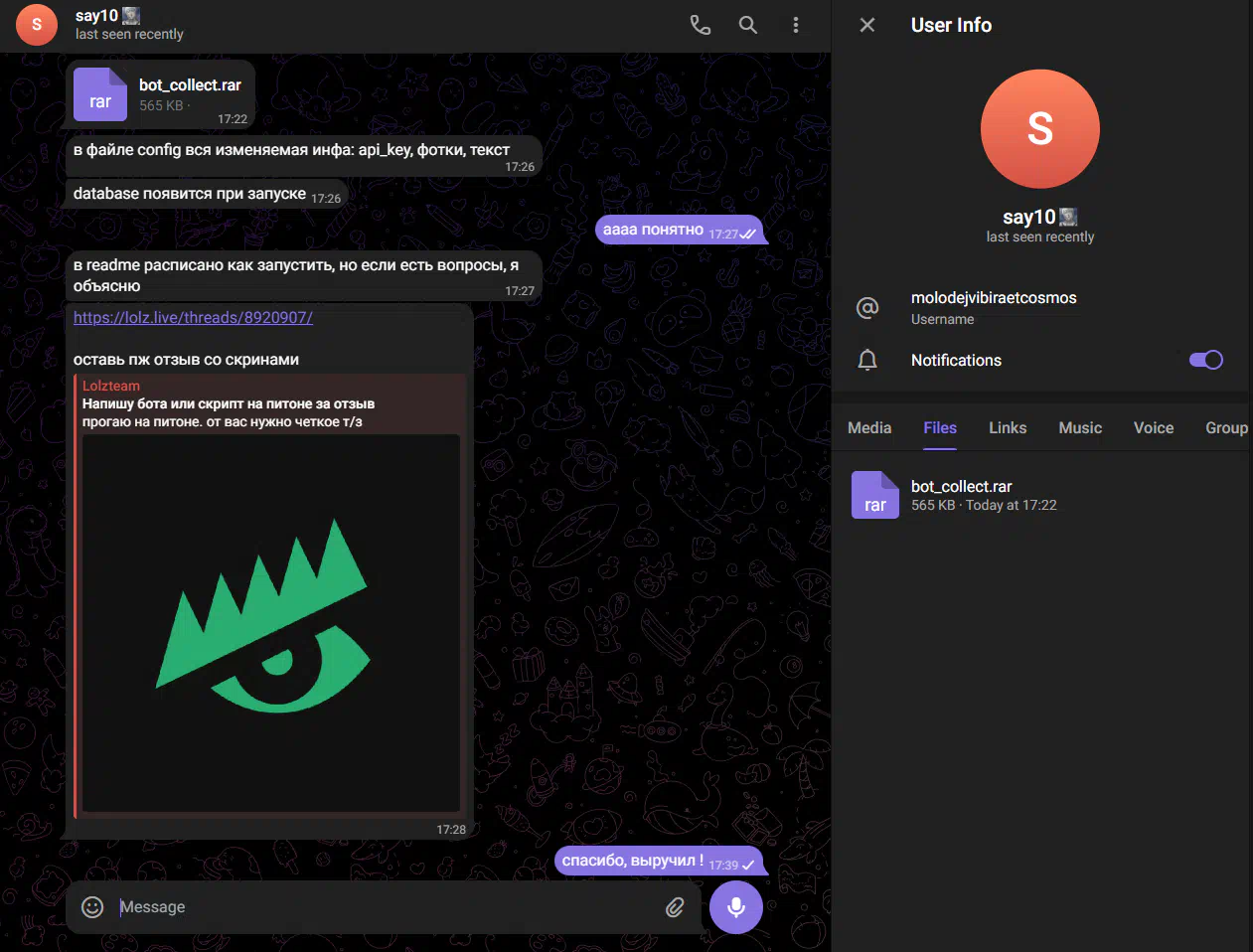
Task: Open the green eye preview image
Action: (271, 623)
